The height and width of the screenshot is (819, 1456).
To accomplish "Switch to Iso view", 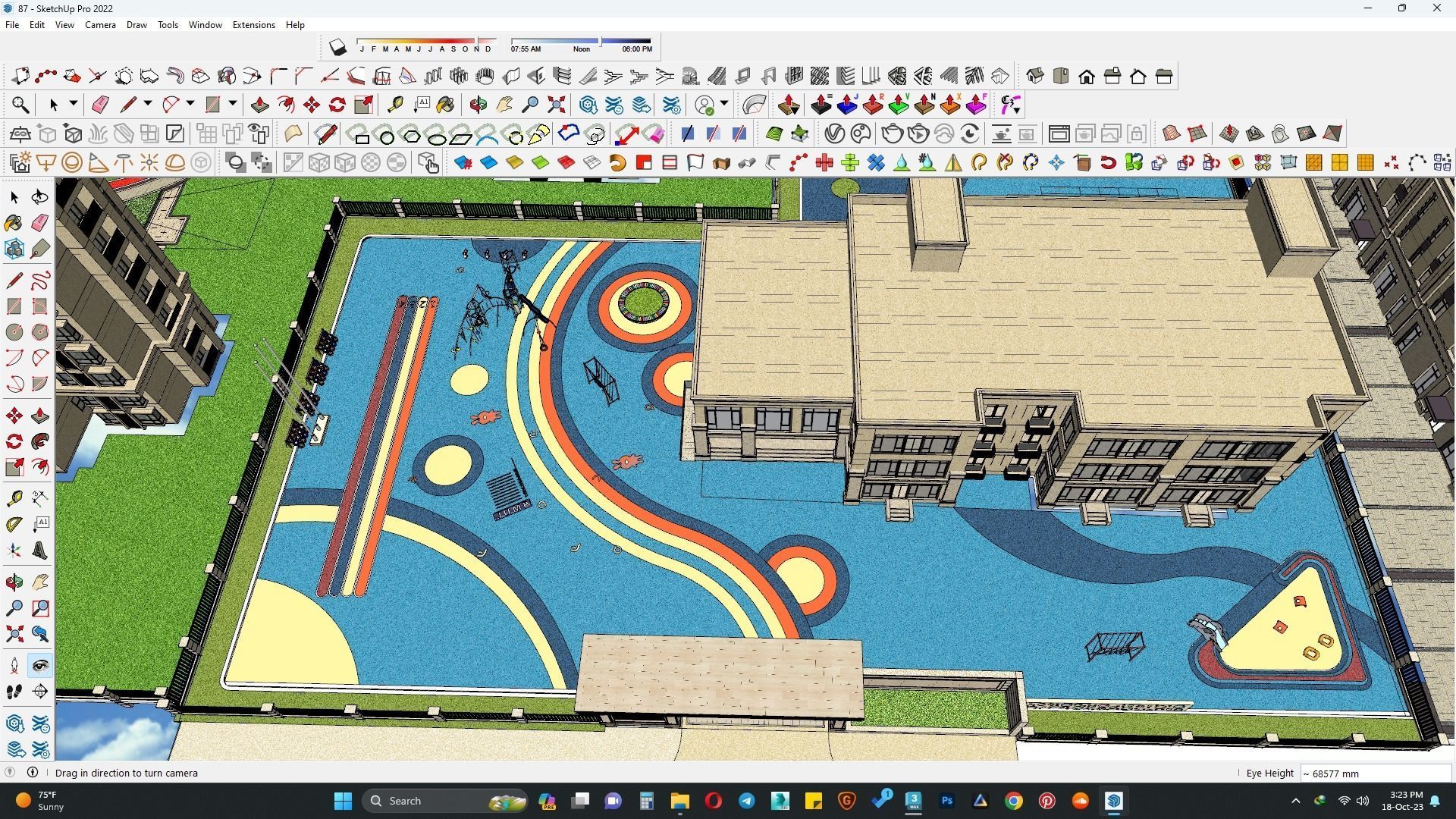I will (1035, 76).
